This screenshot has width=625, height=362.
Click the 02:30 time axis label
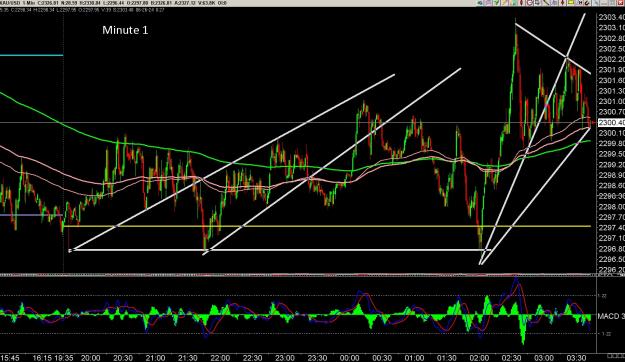(511, 358)
